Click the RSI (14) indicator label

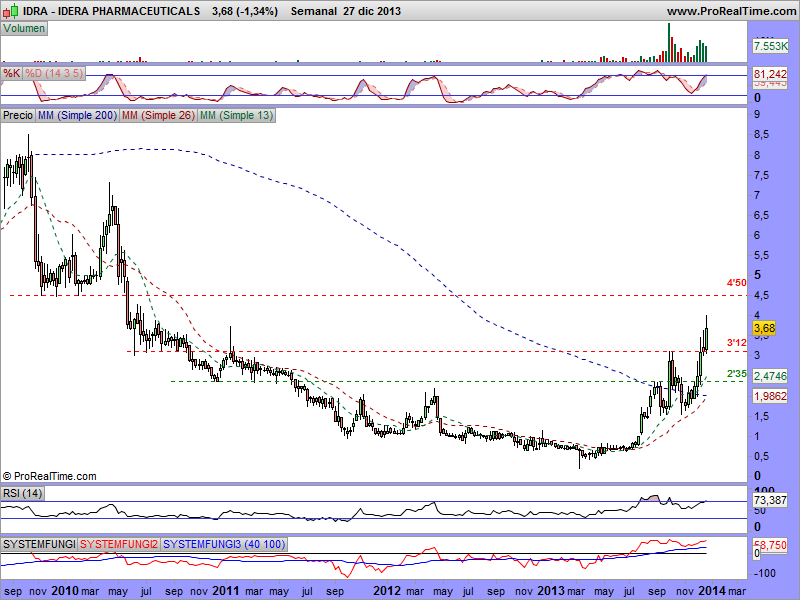(x=22, y=493)
